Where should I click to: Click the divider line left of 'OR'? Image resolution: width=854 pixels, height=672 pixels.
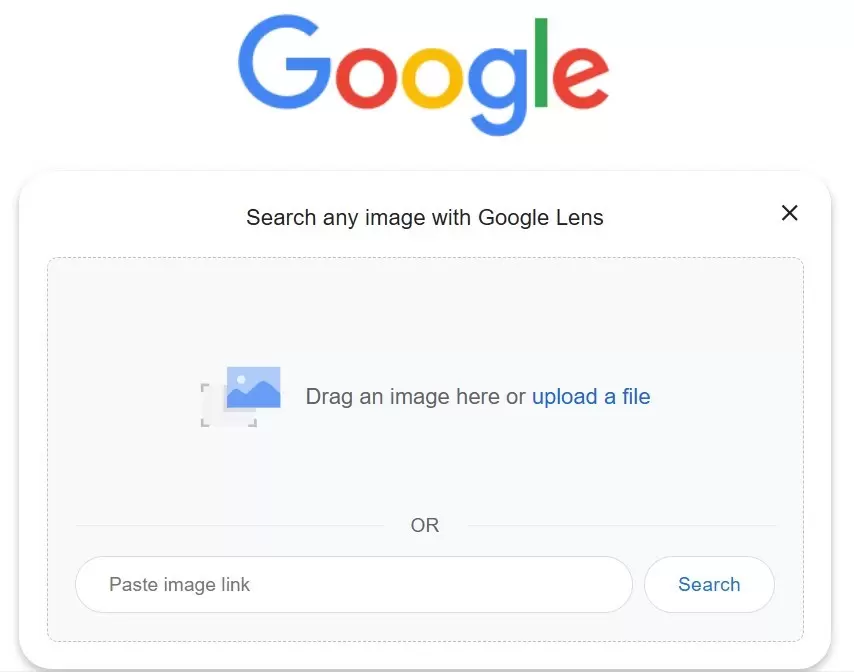[230, 525]
